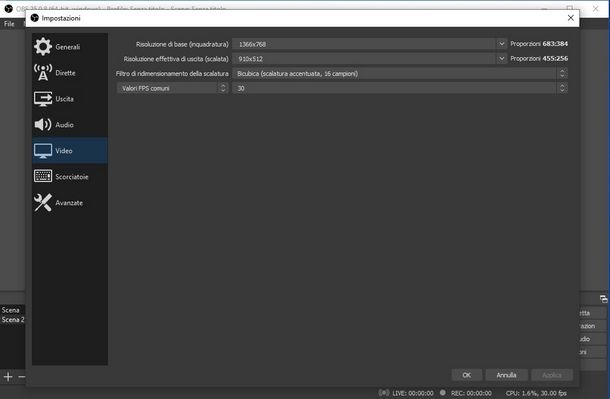Click the LIVE: 00:00:00 timer text
This screenshot has width=610, height=399.
click(x=412, y=393)
